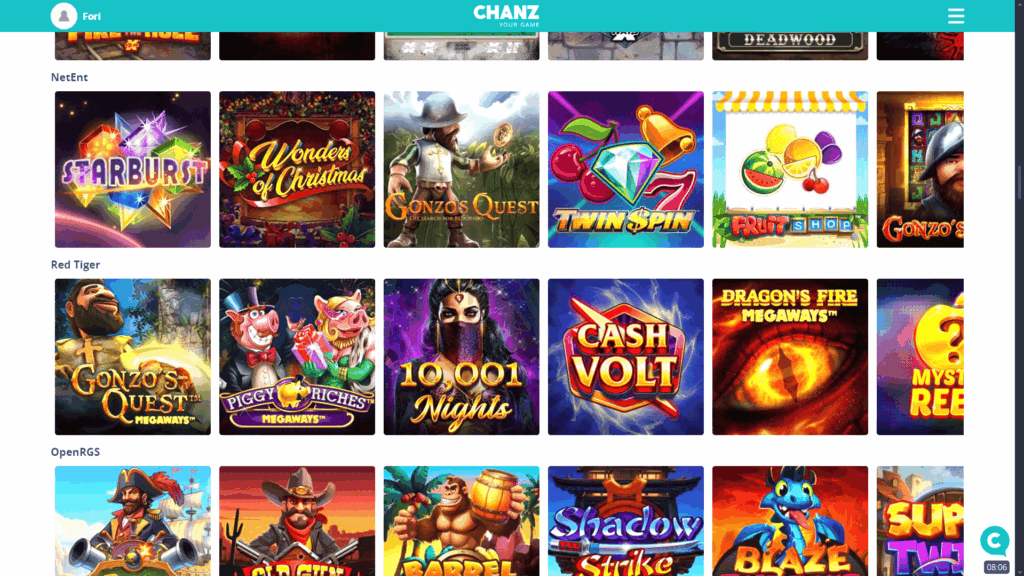Launch Gonzo's Quest Megaways tile
The height and width of the screenshot is (576, 1024).
[x=133, y=357]
